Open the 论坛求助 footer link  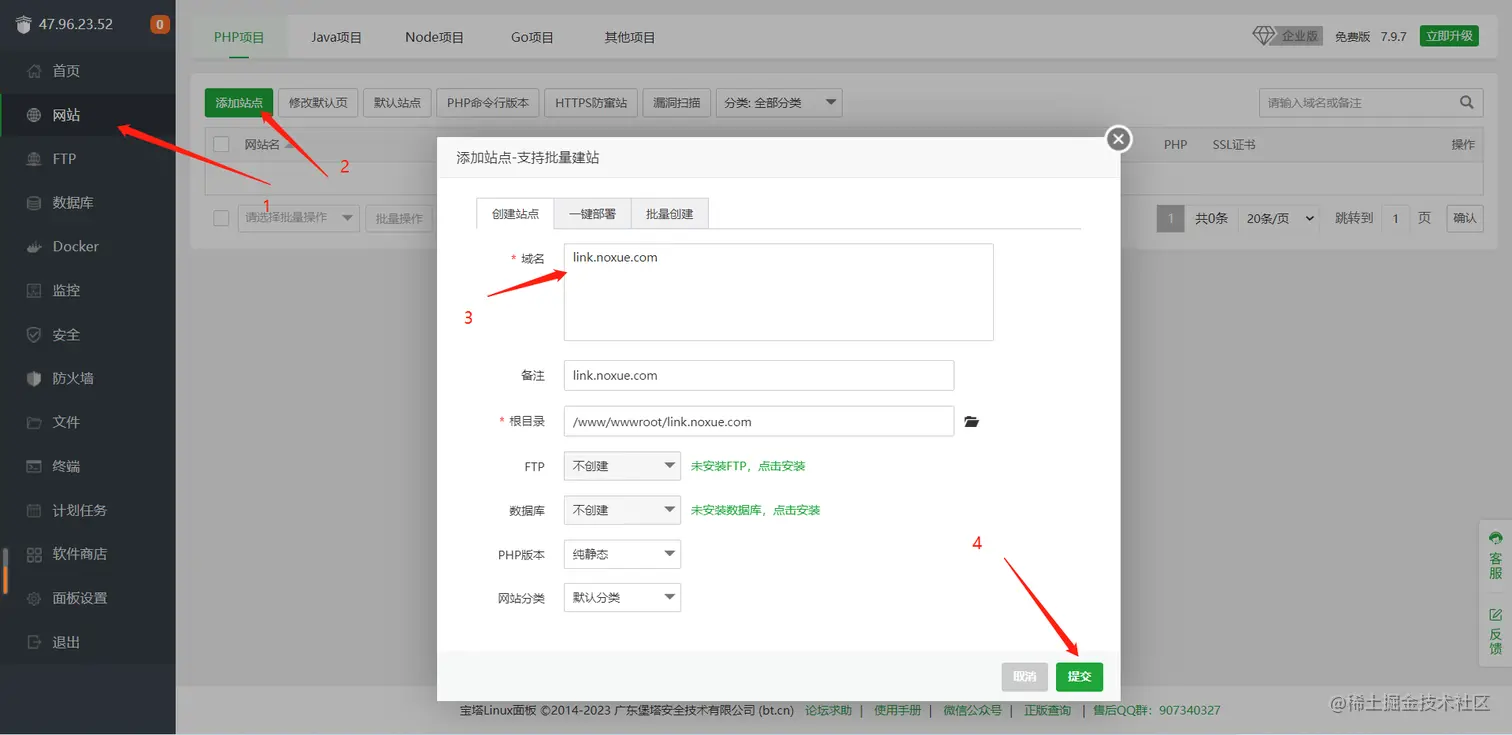point(828,710)
